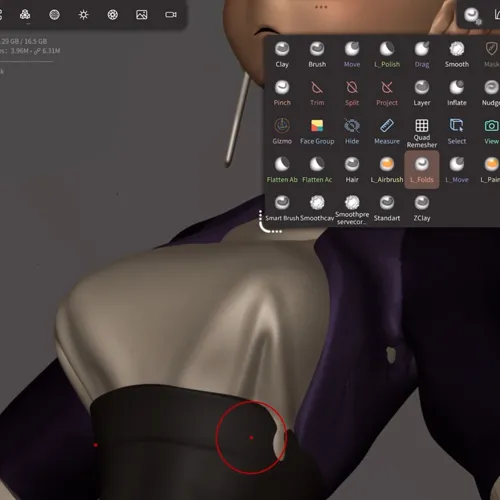500x500 pixels.
Task: Activate the Select tool
Action: 457,132
